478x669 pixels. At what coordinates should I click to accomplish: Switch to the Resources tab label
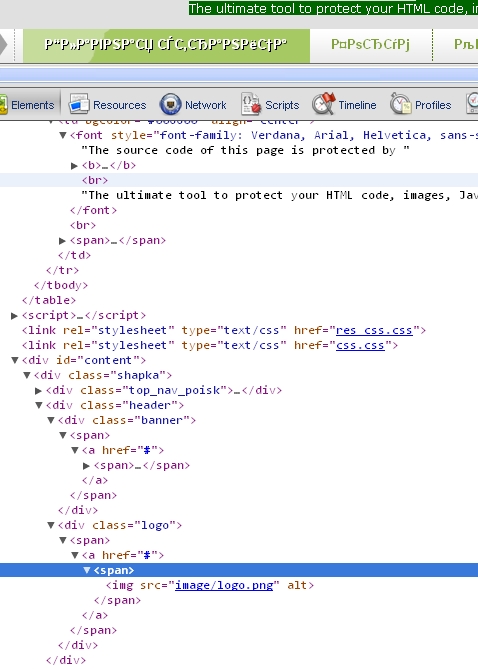click(x=120, y=105)
